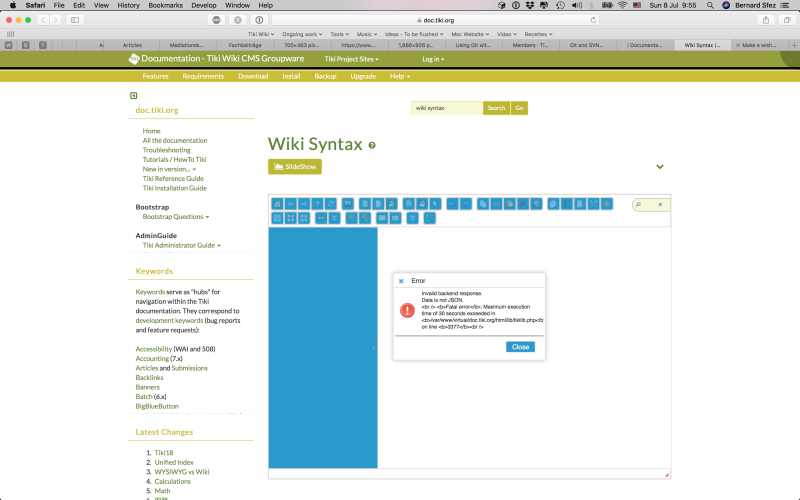Expand the Tiki Administrator Guide dropdown
Screen dimensions: 800x500
coord(182,245)
